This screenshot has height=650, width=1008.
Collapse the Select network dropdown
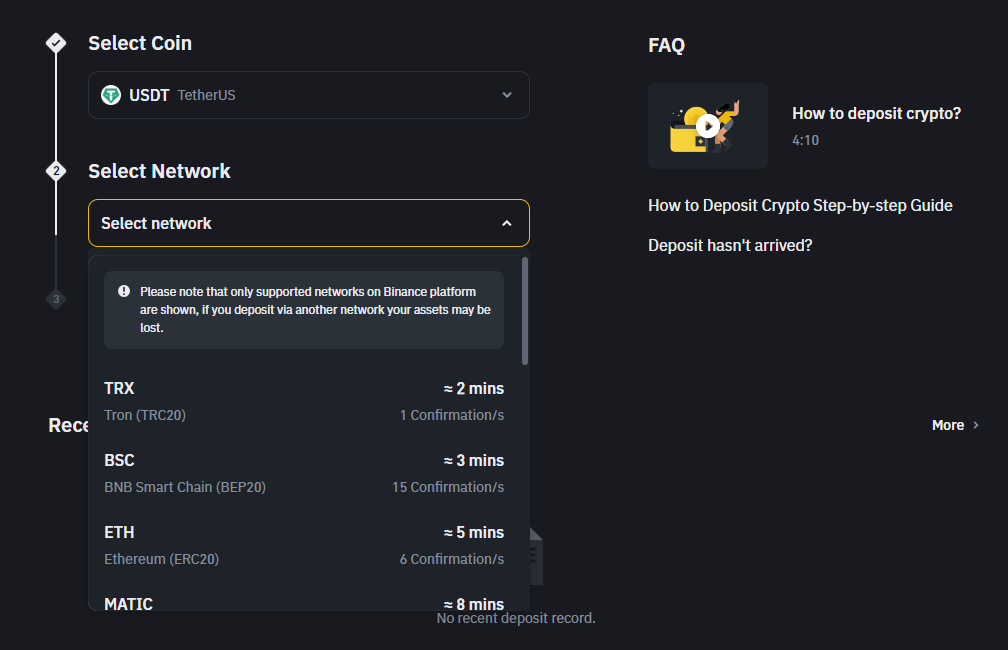click(x=309, y=223)
